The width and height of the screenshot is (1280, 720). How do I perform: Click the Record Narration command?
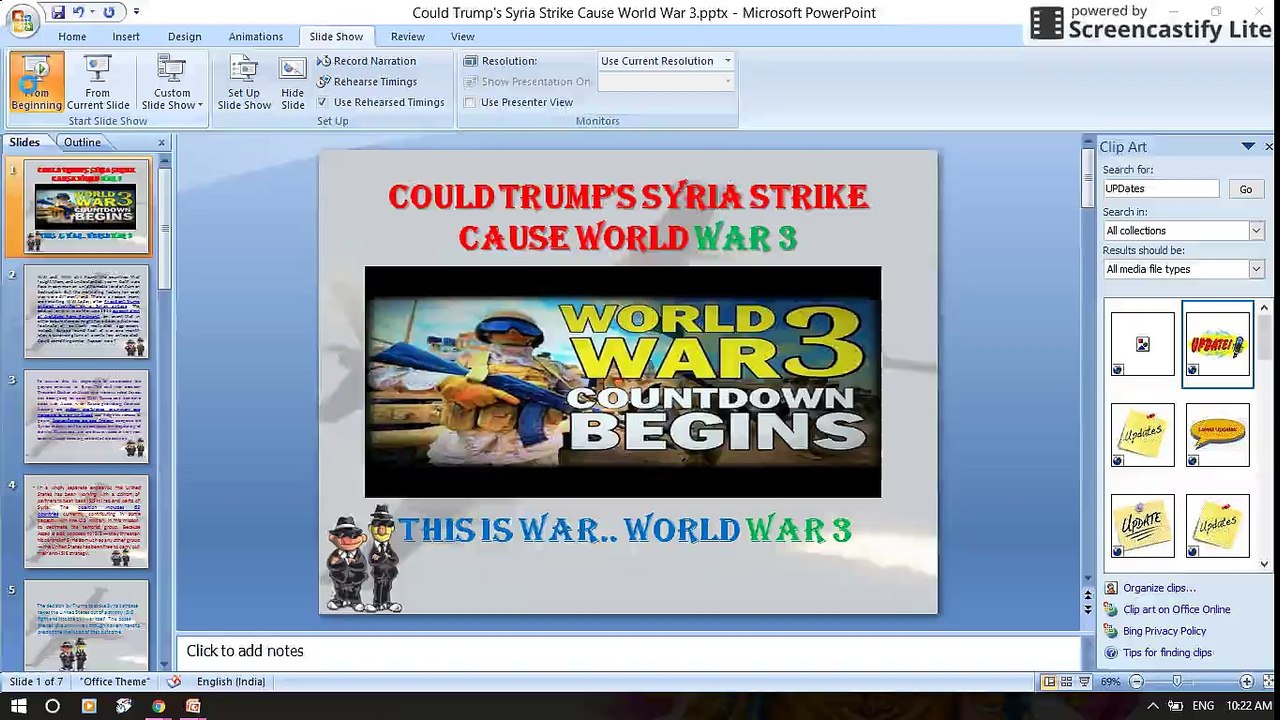(x=366, y=61)
